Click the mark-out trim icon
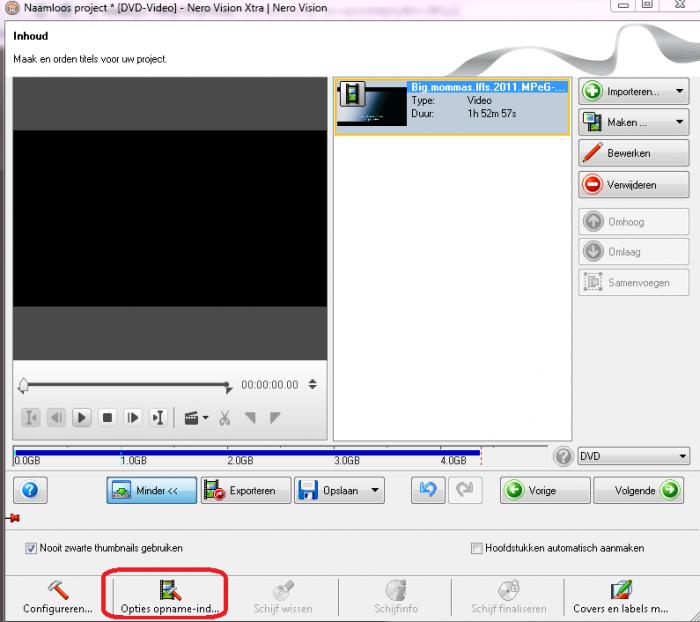This screenshot has width=700, height=622. (x=275, y=418)
